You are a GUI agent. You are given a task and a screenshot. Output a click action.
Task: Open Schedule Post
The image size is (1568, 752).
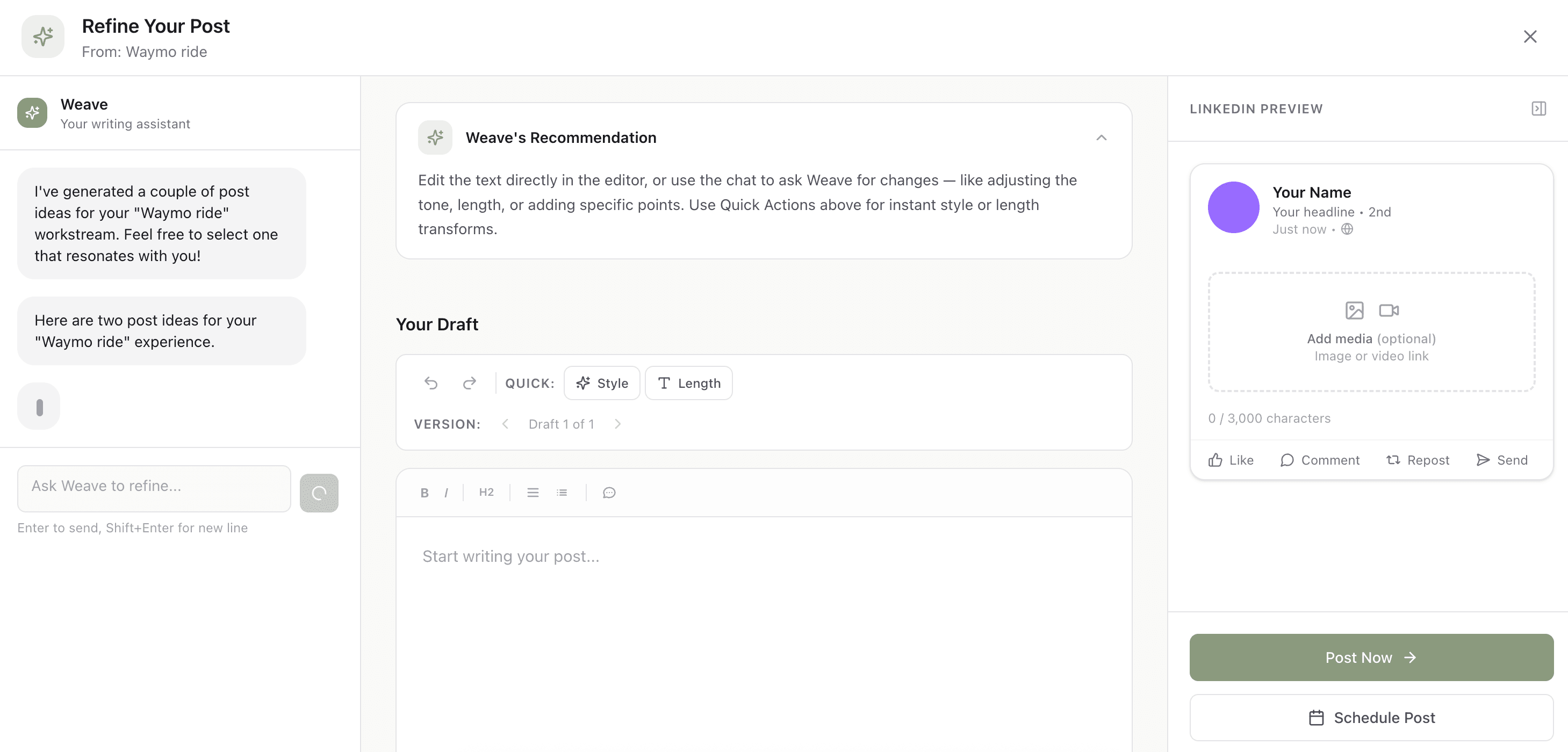pos(1370,717)
